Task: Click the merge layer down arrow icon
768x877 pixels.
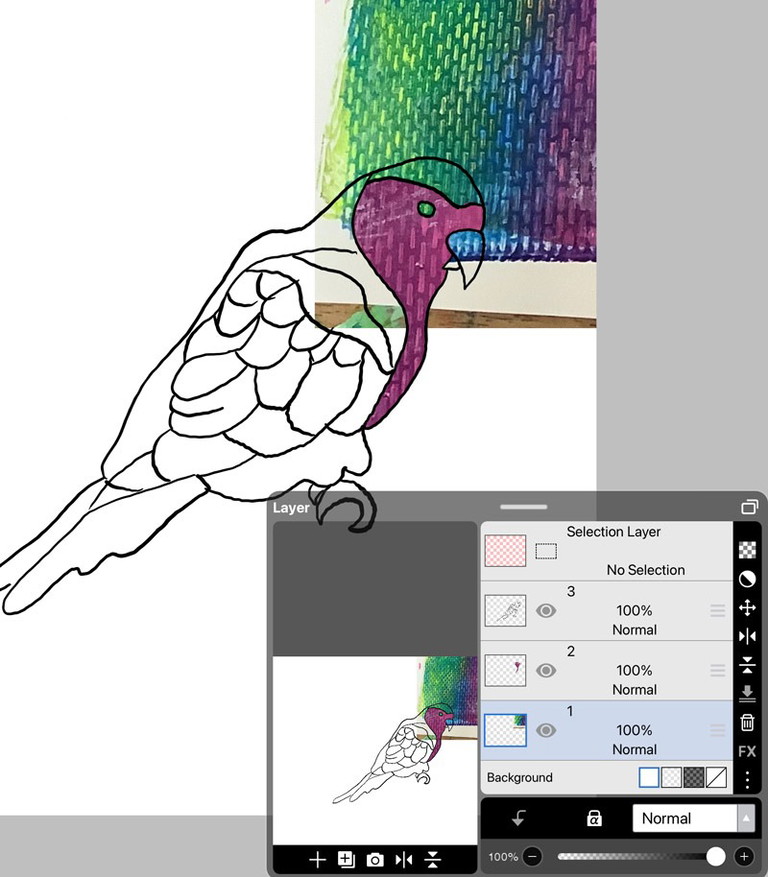Action: click(x=747, y=693)
